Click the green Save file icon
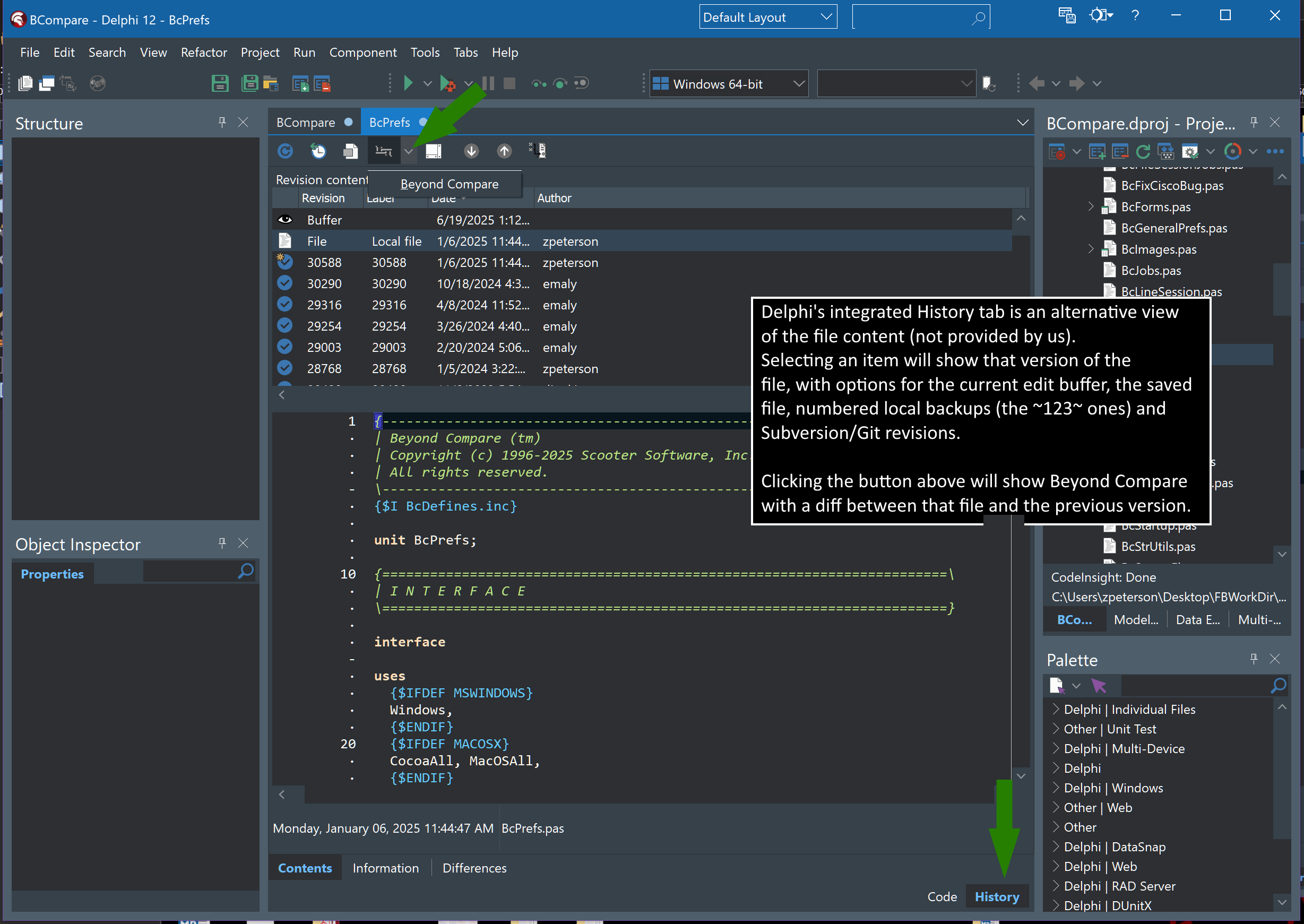Viewport: 1304px width, 924px height. [x=220, y=84]
